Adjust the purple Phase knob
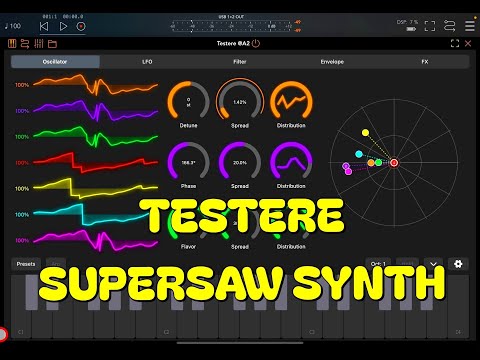 pyautogui.click(x=188, y=162)
